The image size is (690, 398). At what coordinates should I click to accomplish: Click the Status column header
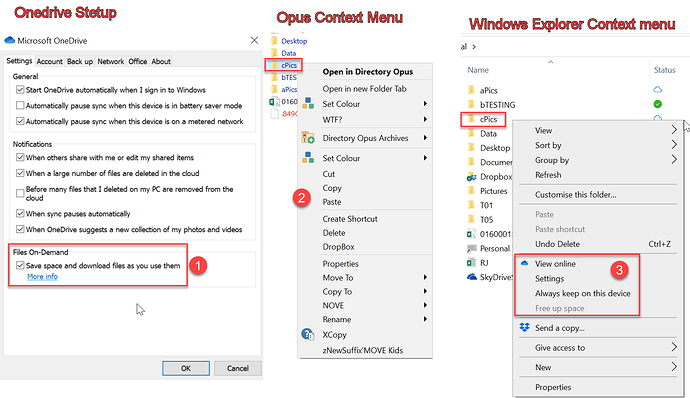[x=664, y=70]
